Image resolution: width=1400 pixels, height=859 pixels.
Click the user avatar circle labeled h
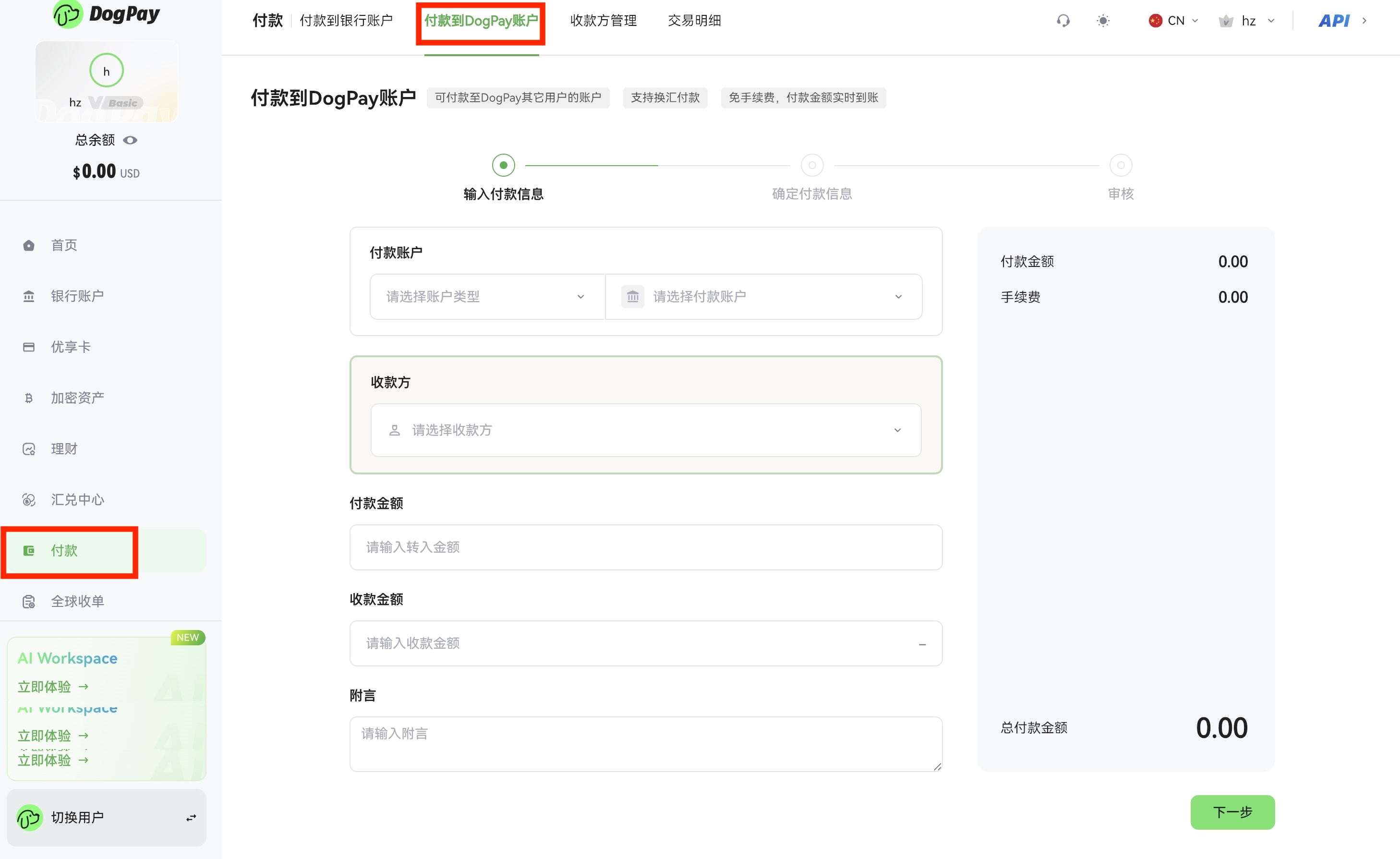click(x=106, y=71)
